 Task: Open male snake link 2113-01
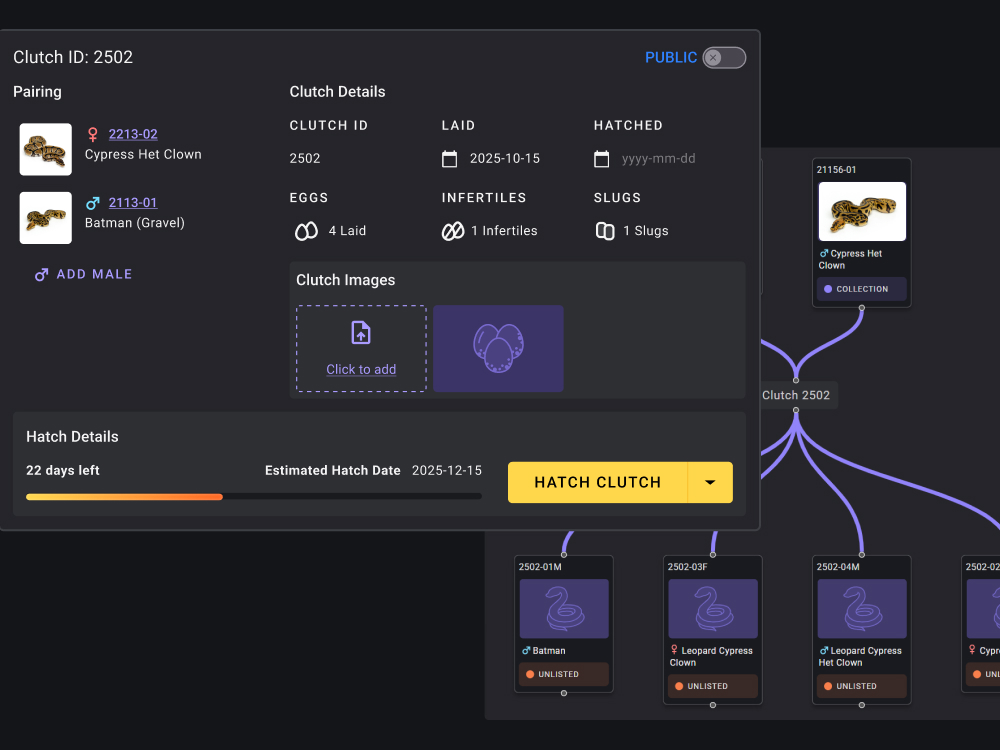(x=133, y=202)
